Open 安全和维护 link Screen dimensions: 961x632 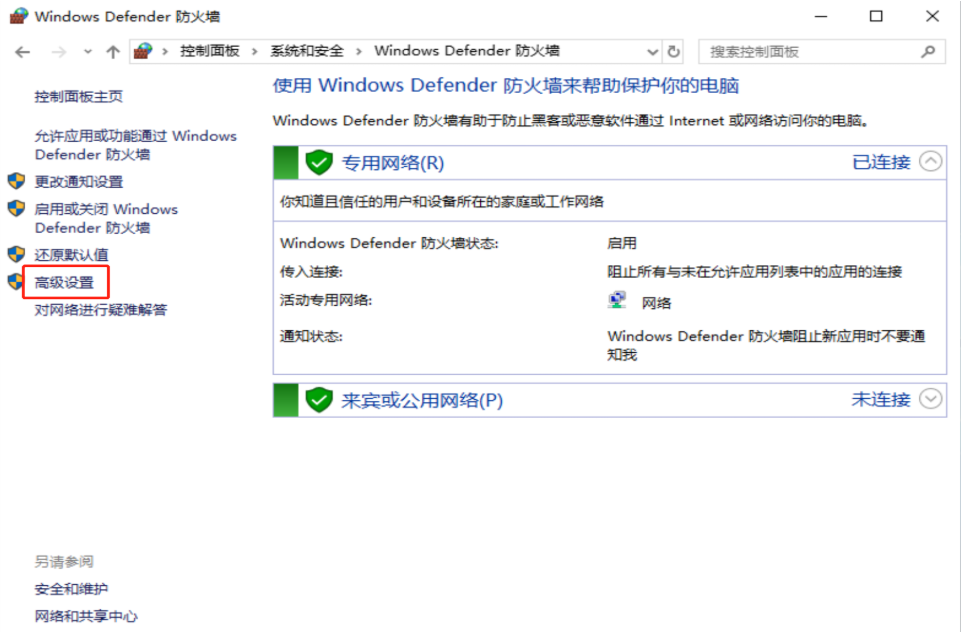point(71,589)
